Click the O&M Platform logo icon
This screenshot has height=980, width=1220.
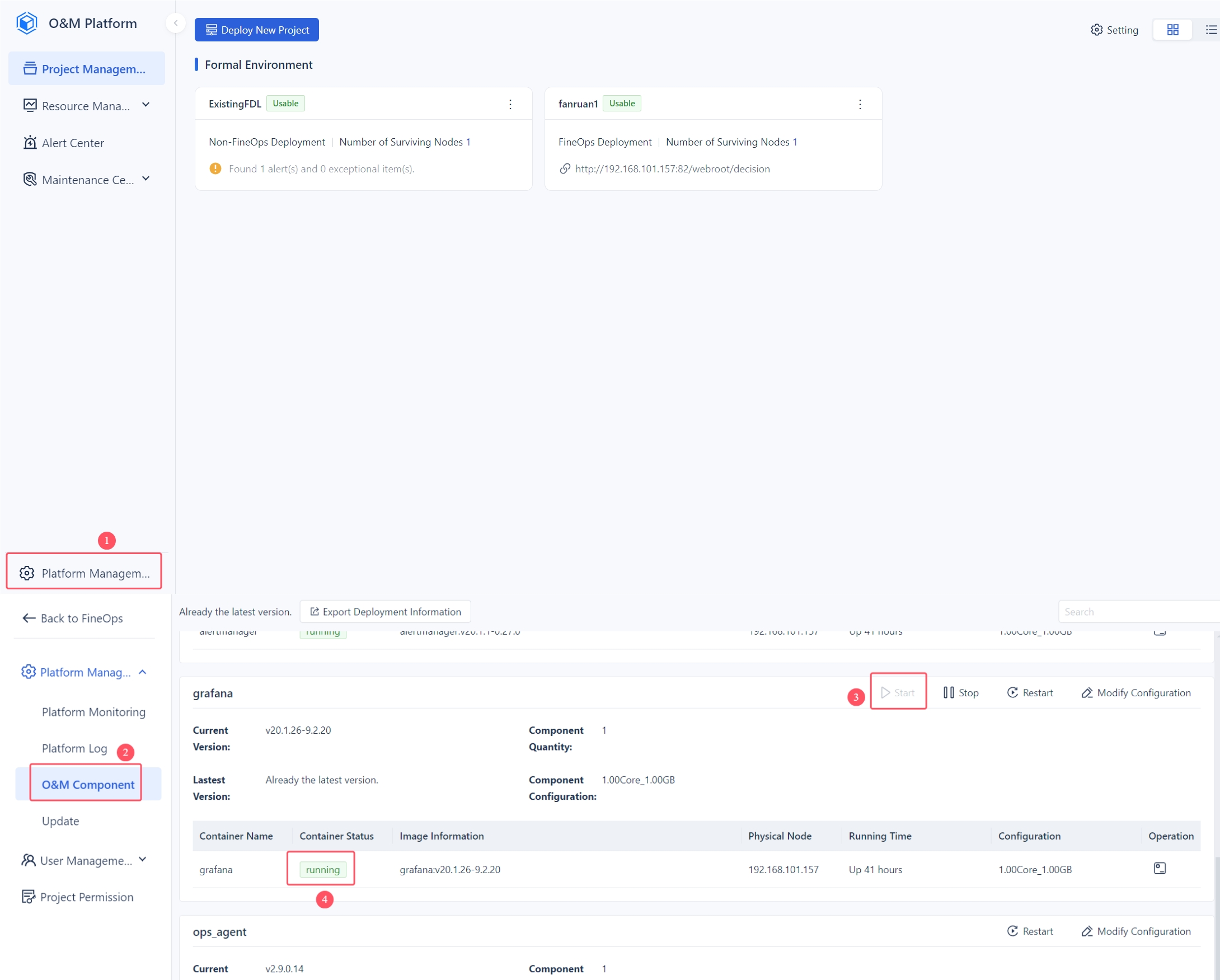pos(27,23)
